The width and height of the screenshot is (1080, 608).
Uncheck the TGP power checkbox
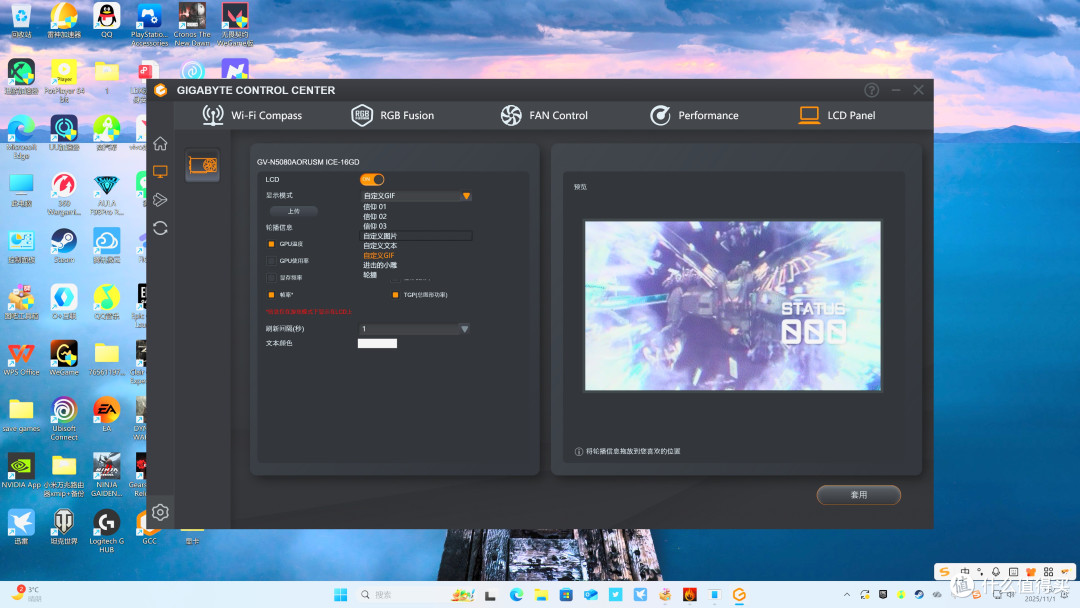395,295
